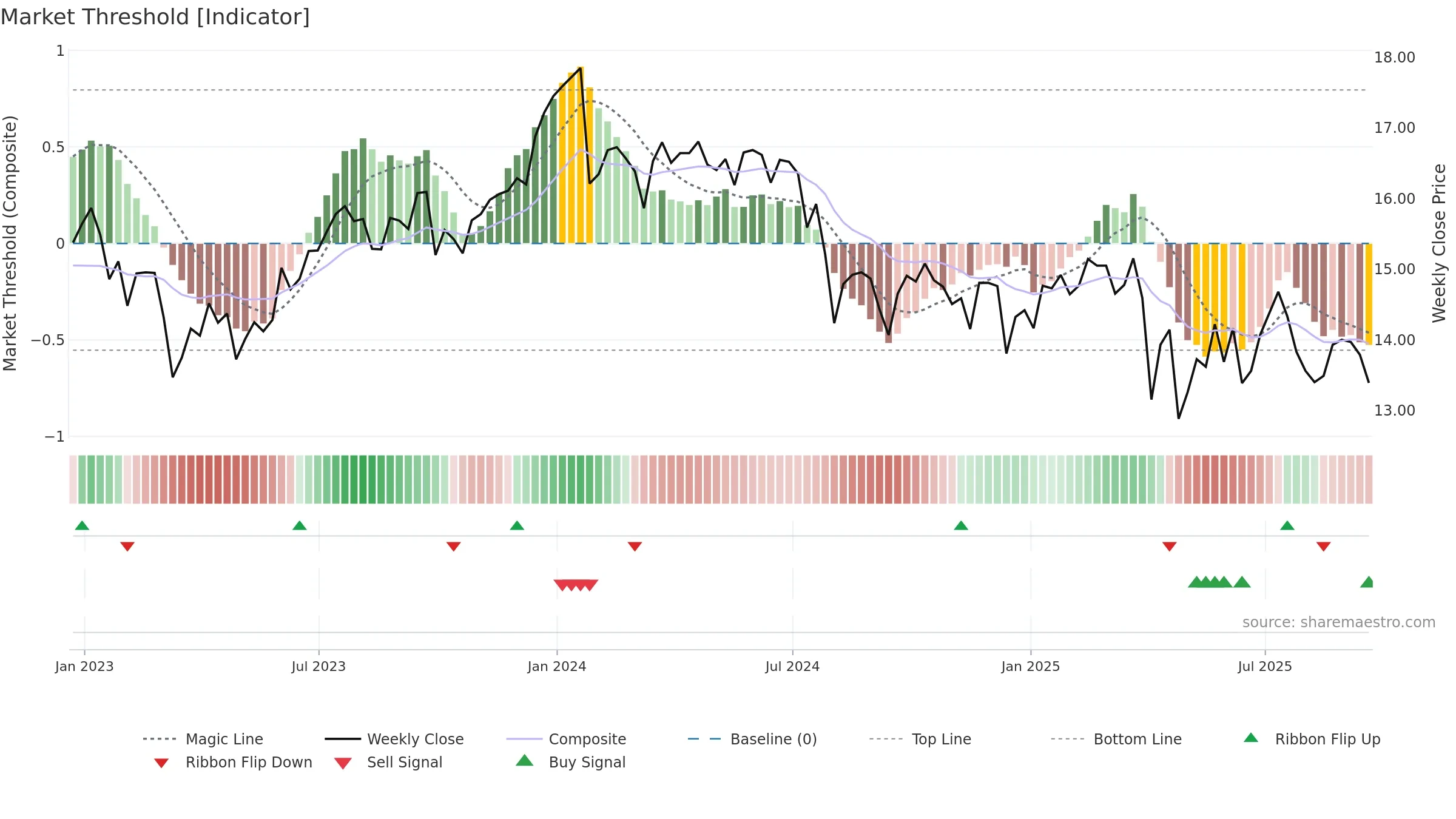Toggle the Weekly Close legend entry
Screen dimensions: 1456x819
[x=394, y=739]
